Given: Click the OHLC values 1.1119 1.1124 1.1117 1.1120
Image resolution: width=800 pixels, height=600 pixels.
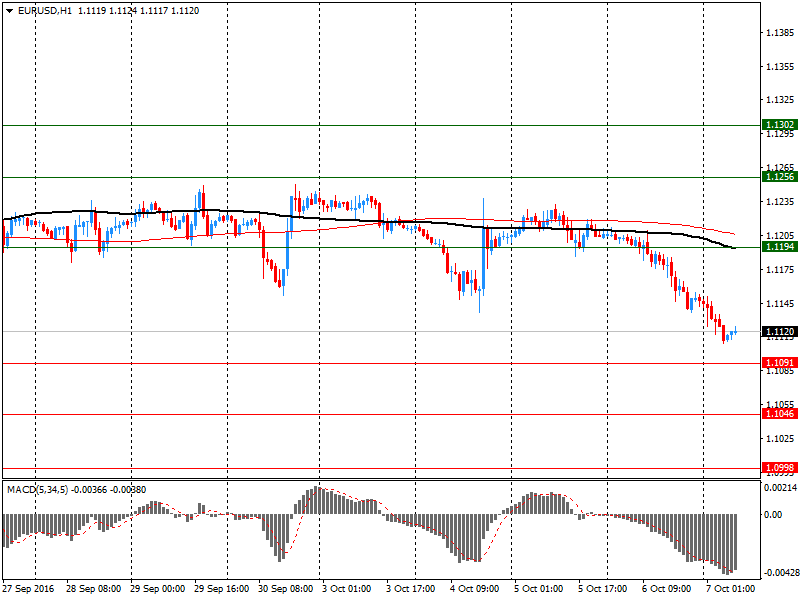Looking at the screenshot, I should [138, 11].
